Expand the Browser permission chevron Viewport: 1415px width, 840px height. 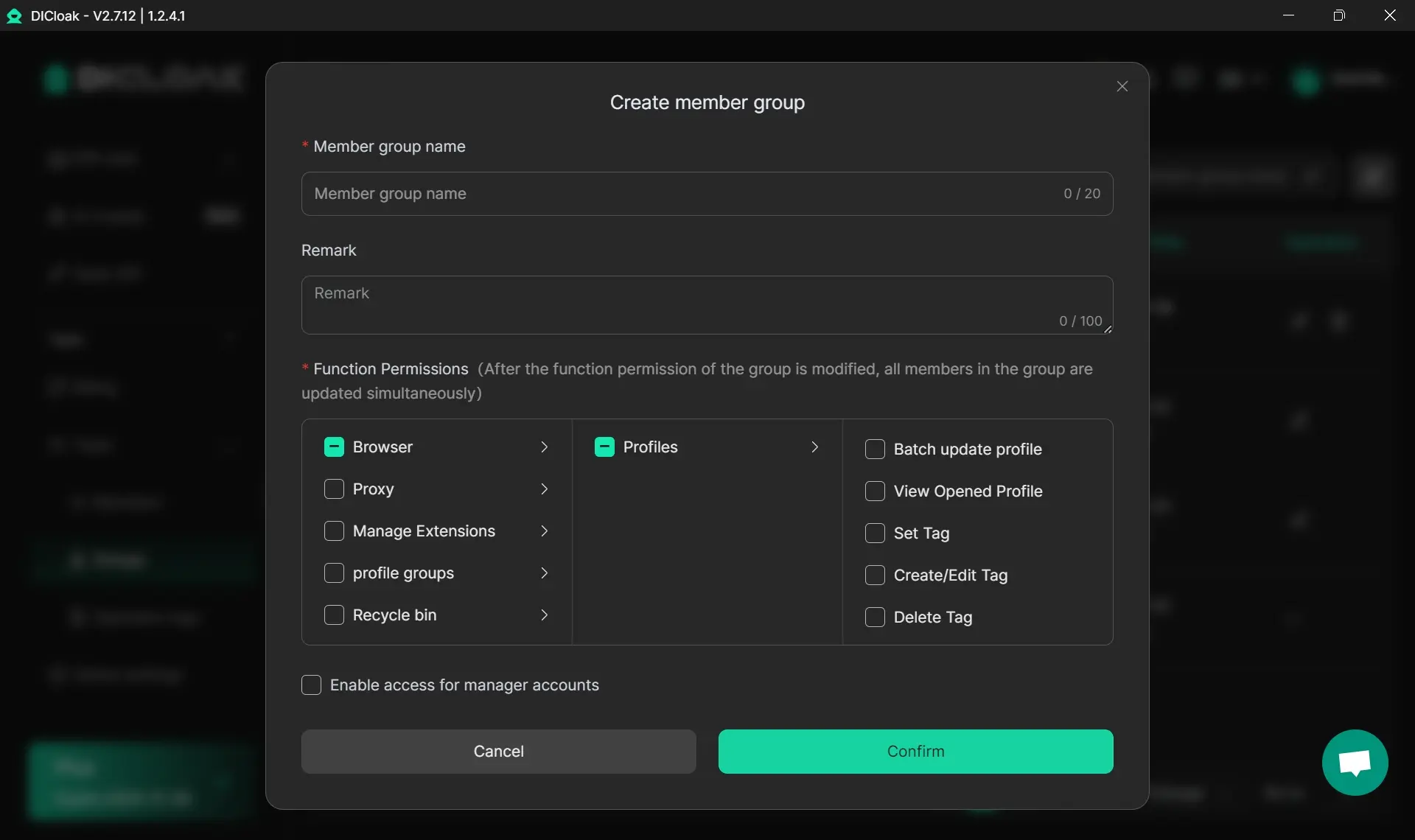pyautogui.click(x=544, y=447)
